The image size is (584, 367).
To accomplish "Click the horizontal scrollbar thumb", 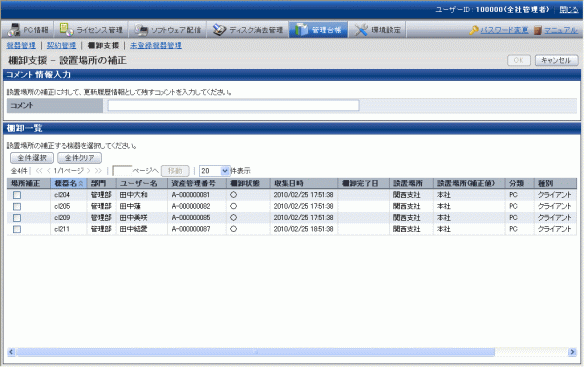I will pos(255,352).
